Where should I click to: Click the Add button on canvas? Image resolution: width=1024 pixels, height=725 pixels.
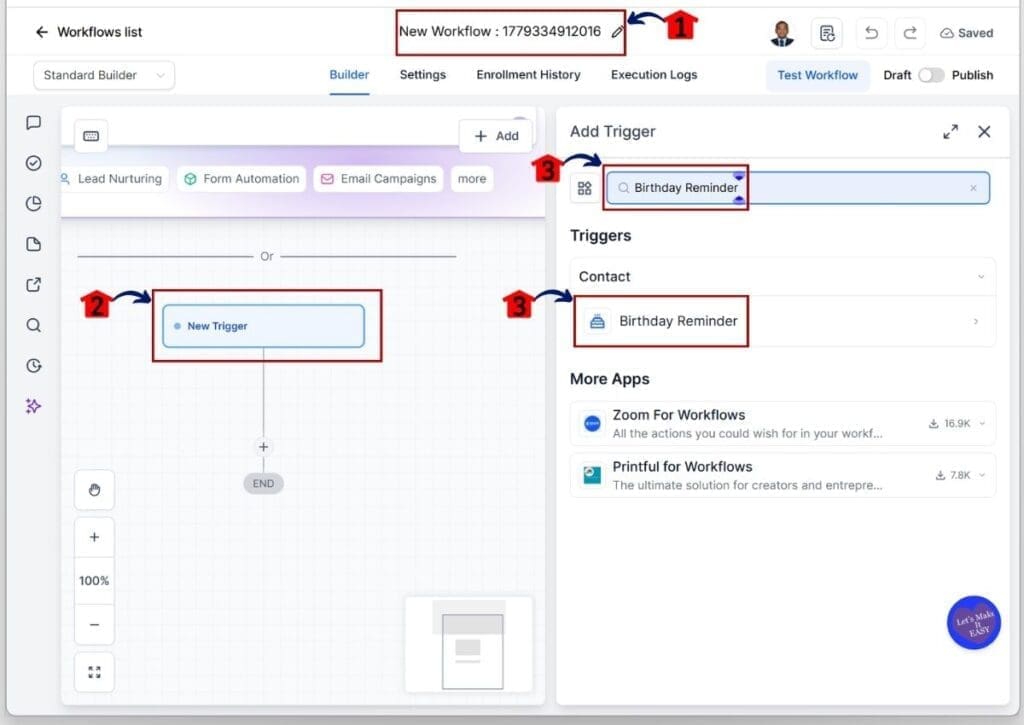(x=496, y=136)
